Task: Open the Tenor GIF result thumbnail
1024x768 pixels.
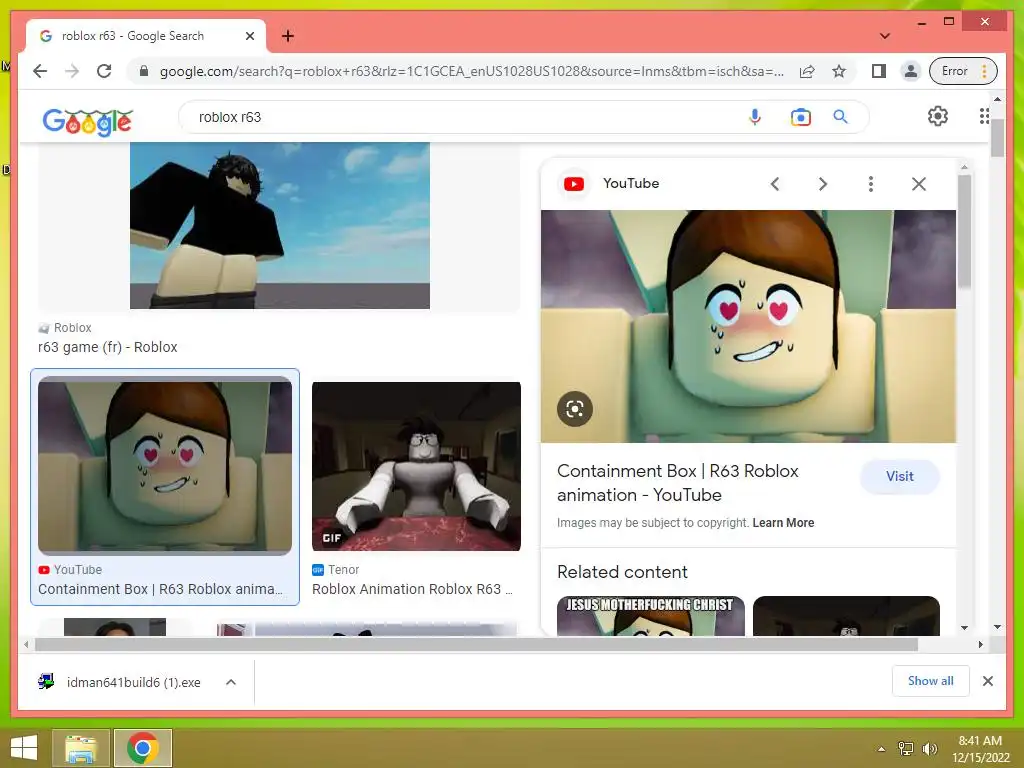Action: tap(416, 466)
